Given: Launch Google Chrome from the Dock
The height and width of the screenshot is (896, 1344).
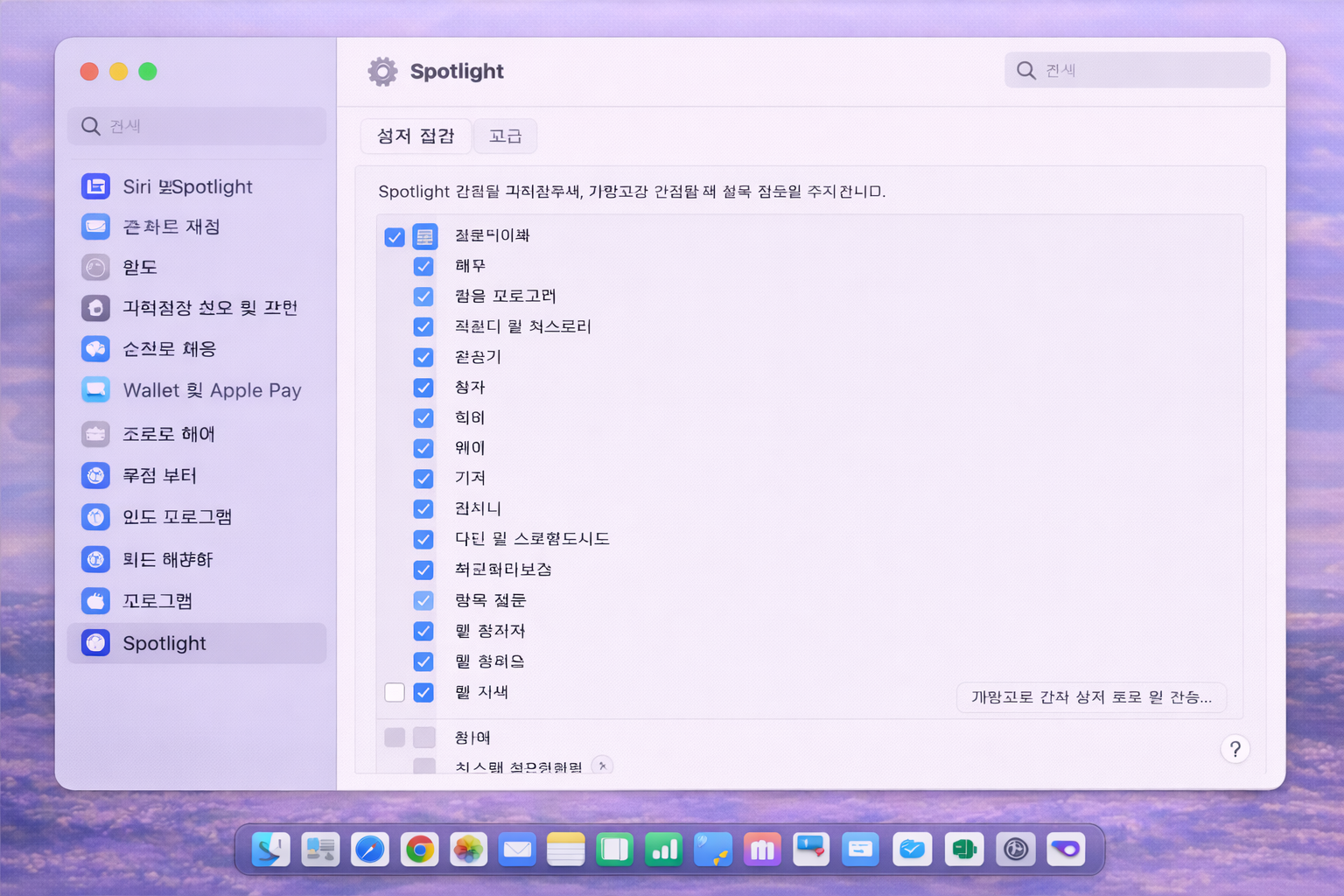Looking at the screenshot, I should 420,849.
